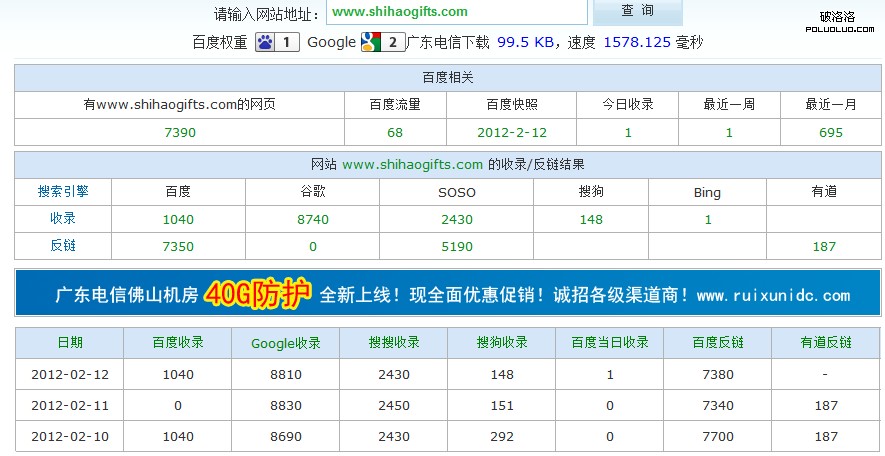Click the 收录 row label link

[63, 218]
